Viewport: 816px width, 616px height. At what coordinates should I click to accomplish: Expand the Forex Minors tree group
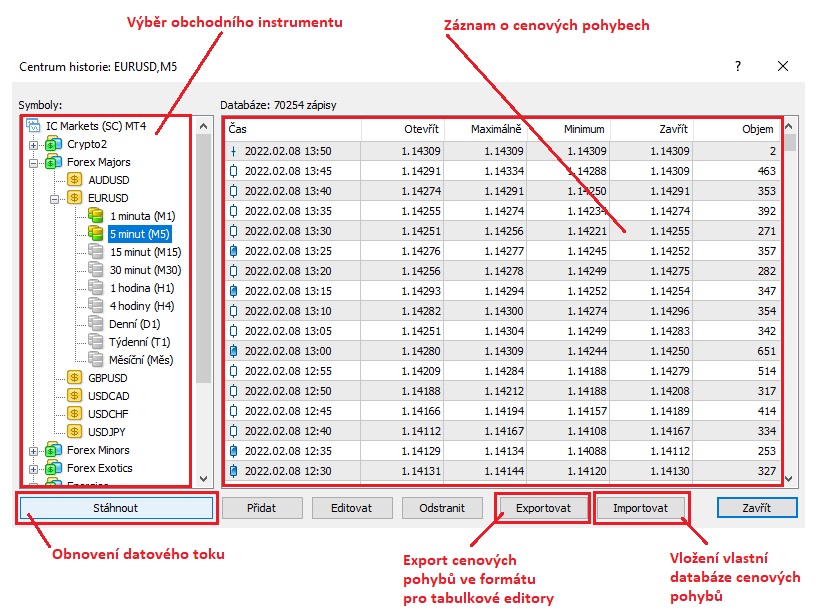point(33,450)
